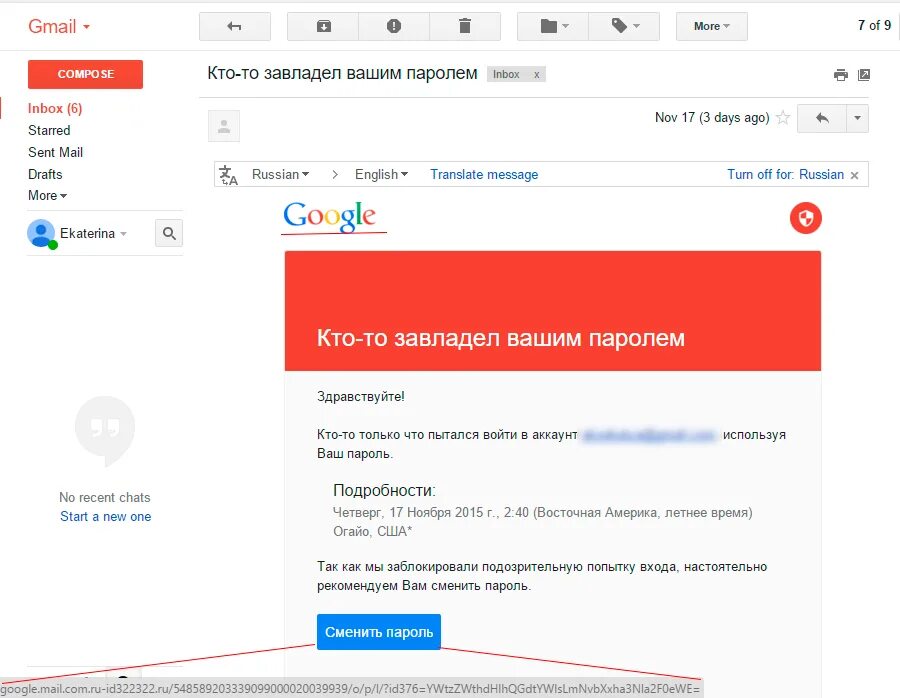Open the Inbox (6) folder

55,108
